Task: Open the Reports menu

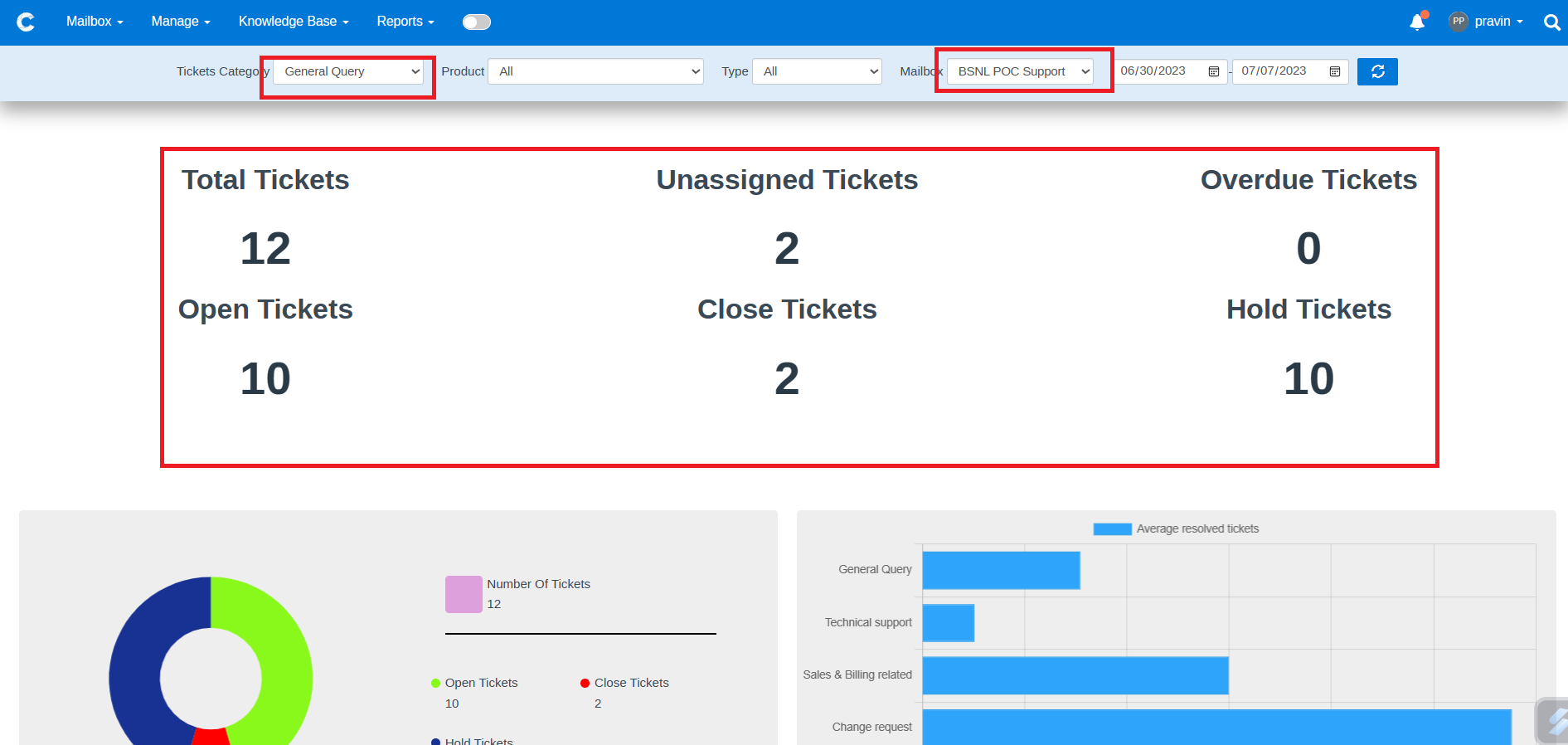Action: (x=405, y=22)
